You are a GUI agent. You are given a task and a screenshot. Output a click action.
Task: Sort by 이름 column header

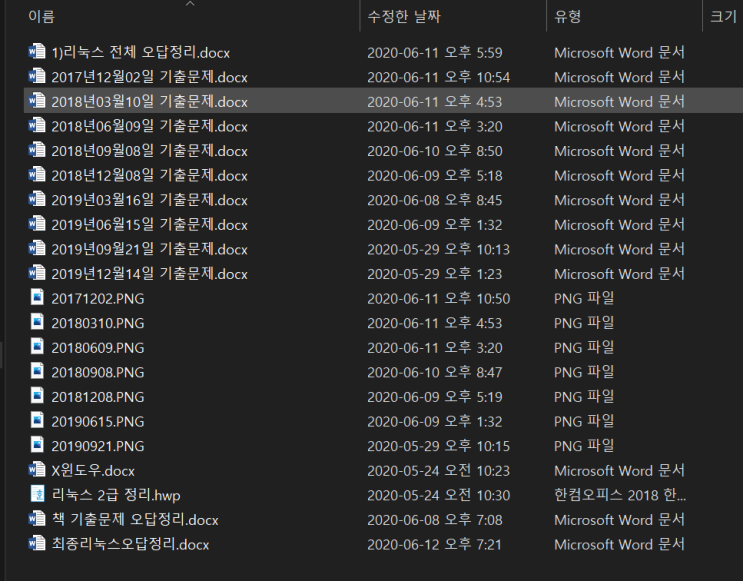click(x=42, y=17)
